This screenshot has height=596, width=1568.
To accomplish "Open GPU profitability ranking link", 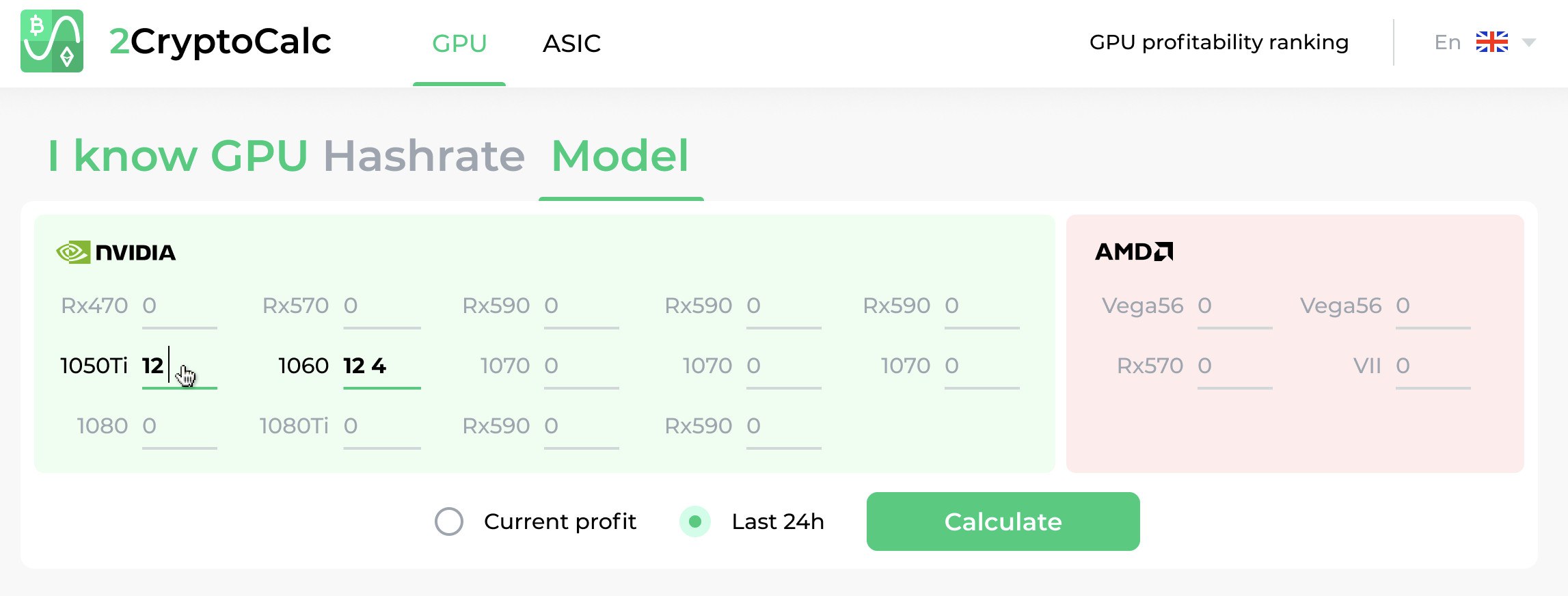I will click(1219, 42).
